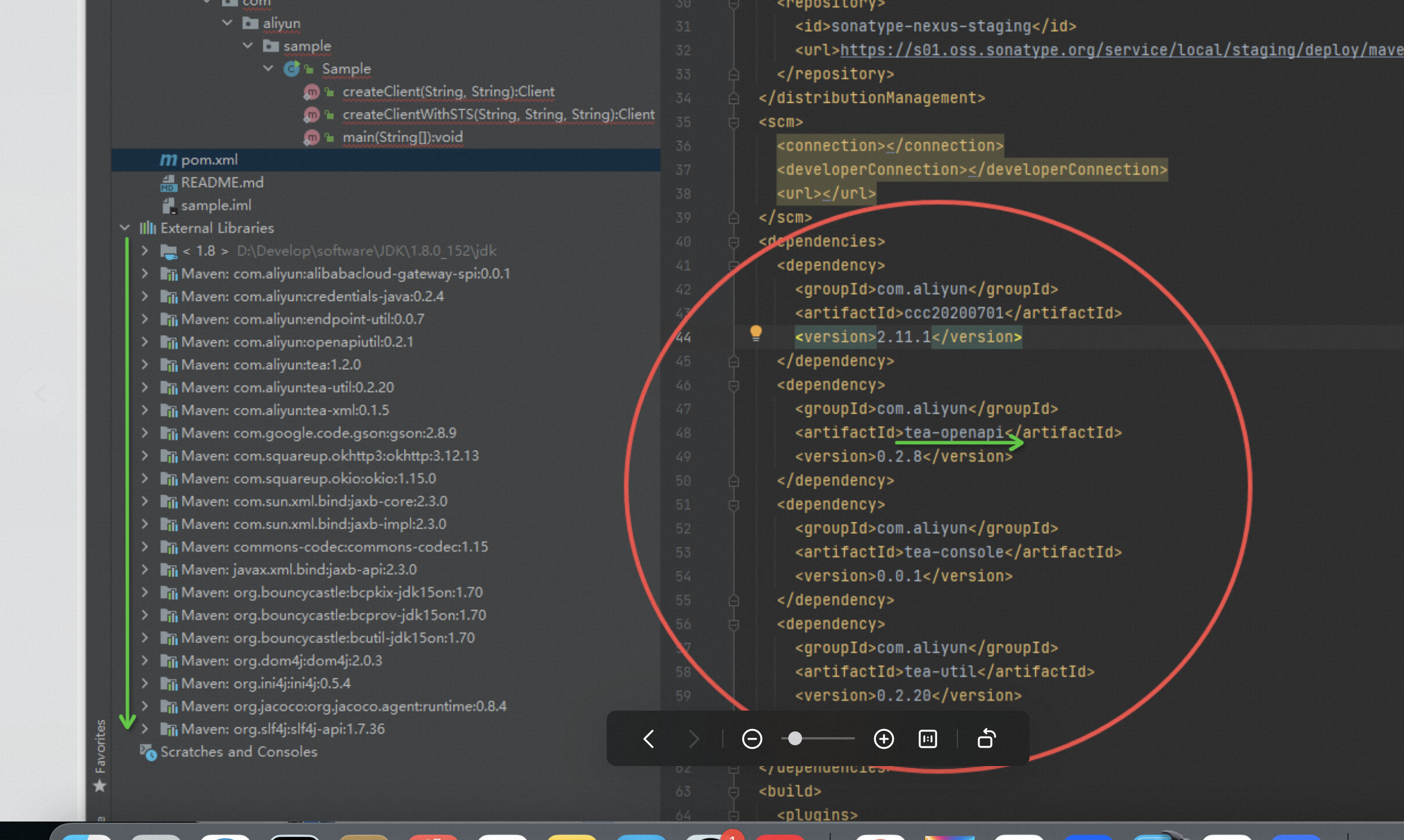This screenshot has height=840, width=1404.
Task: Click version 2.11.1 text on line 44
Action: (x=904, y=337)
